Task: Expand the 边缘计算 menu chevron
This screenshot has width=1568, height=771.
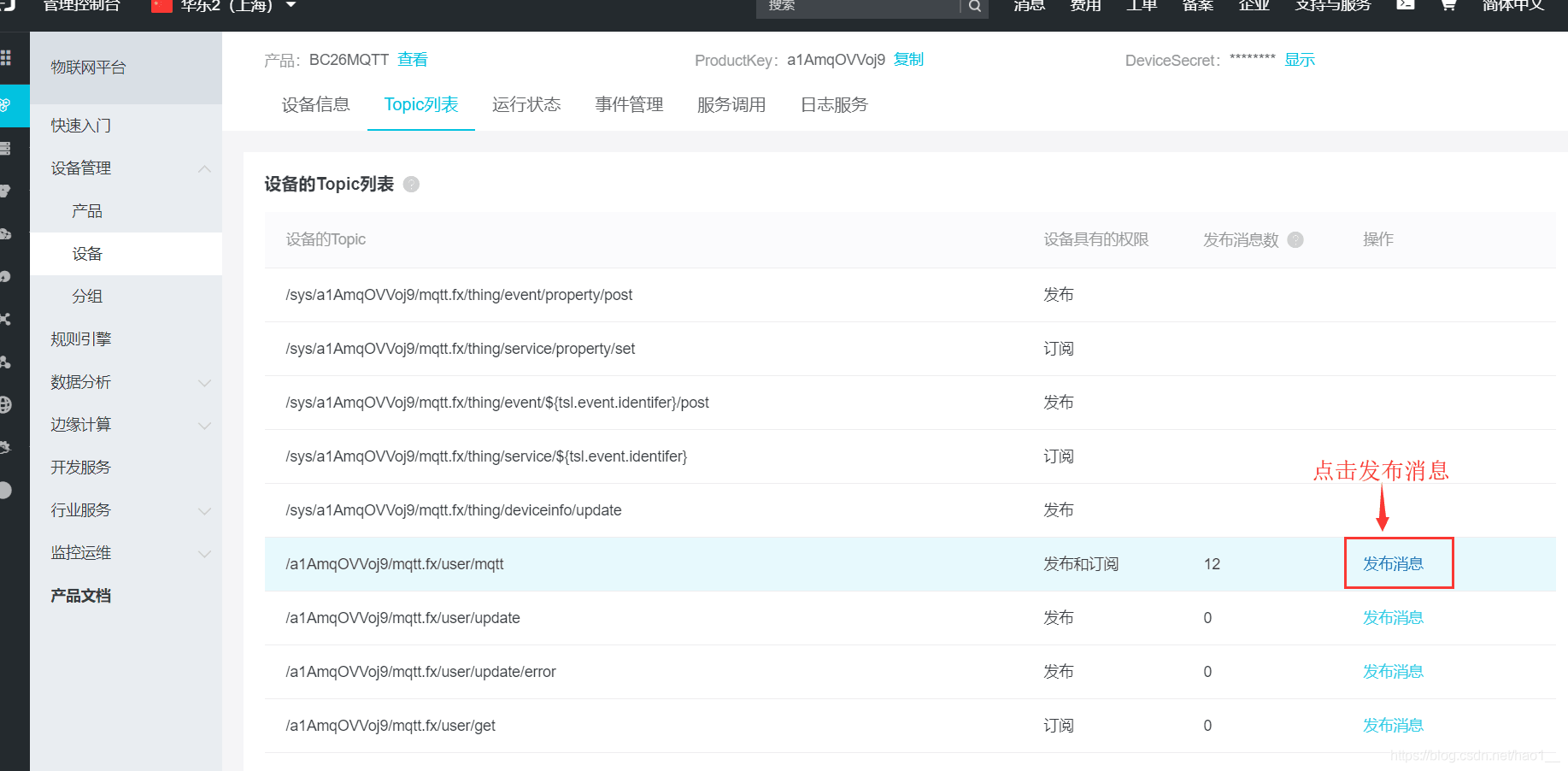Action: (204, 425)
